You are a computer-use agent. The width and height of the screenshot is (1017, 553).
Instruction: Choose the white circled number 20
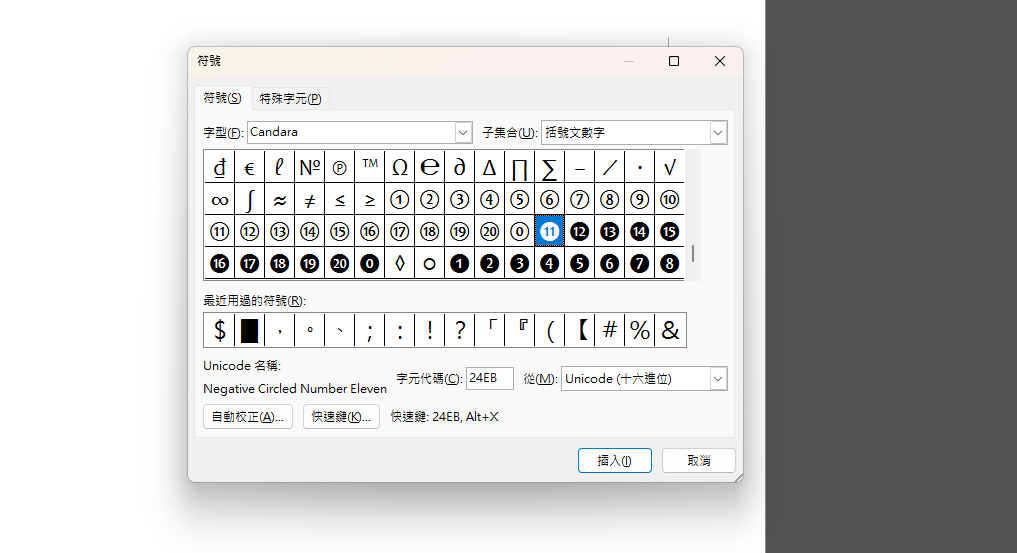pos(490,231)
